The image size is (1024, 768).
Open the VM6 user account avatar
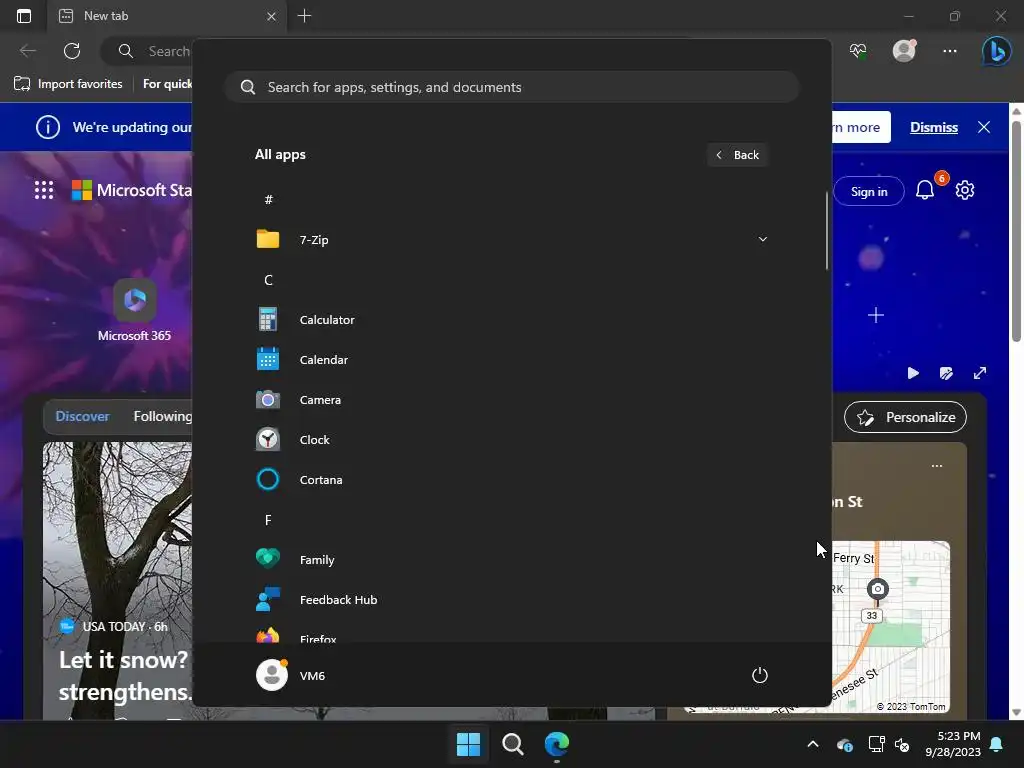(x=272, y=675)
